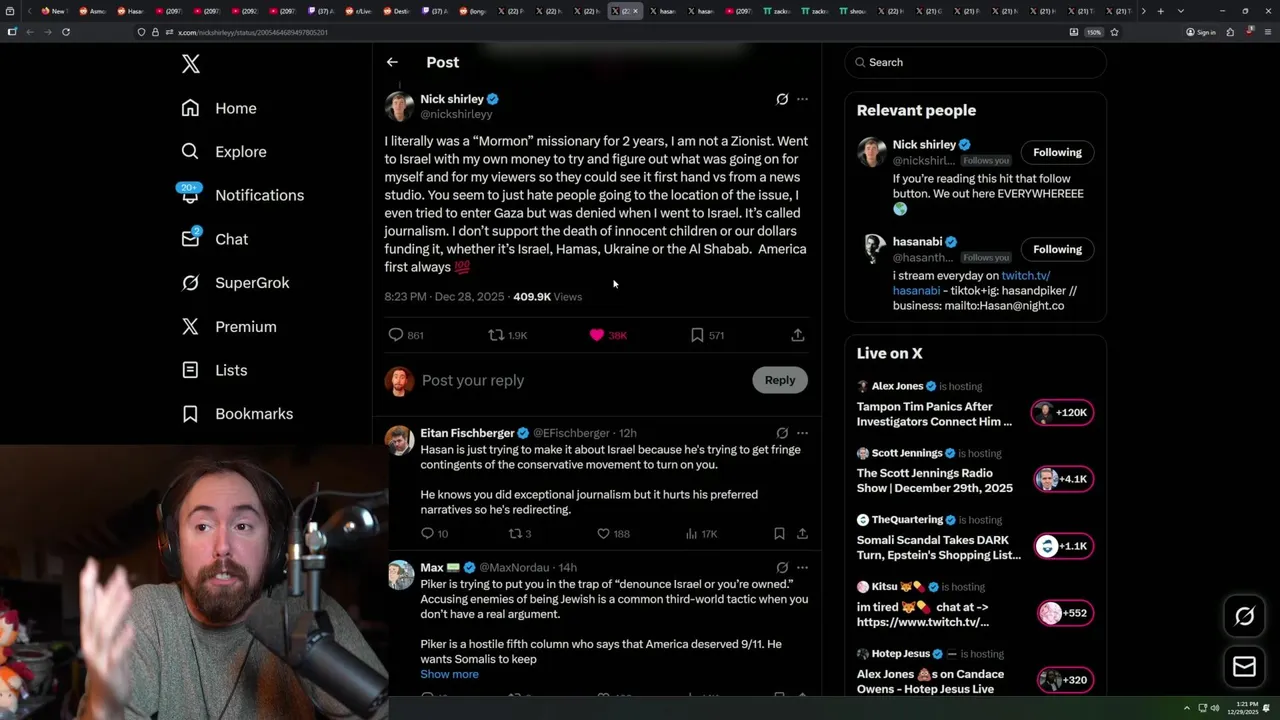Viewport: 1280px width, 720px height.
Task: Share Eitan Fischberger's reply
Action: pos(802,534)
